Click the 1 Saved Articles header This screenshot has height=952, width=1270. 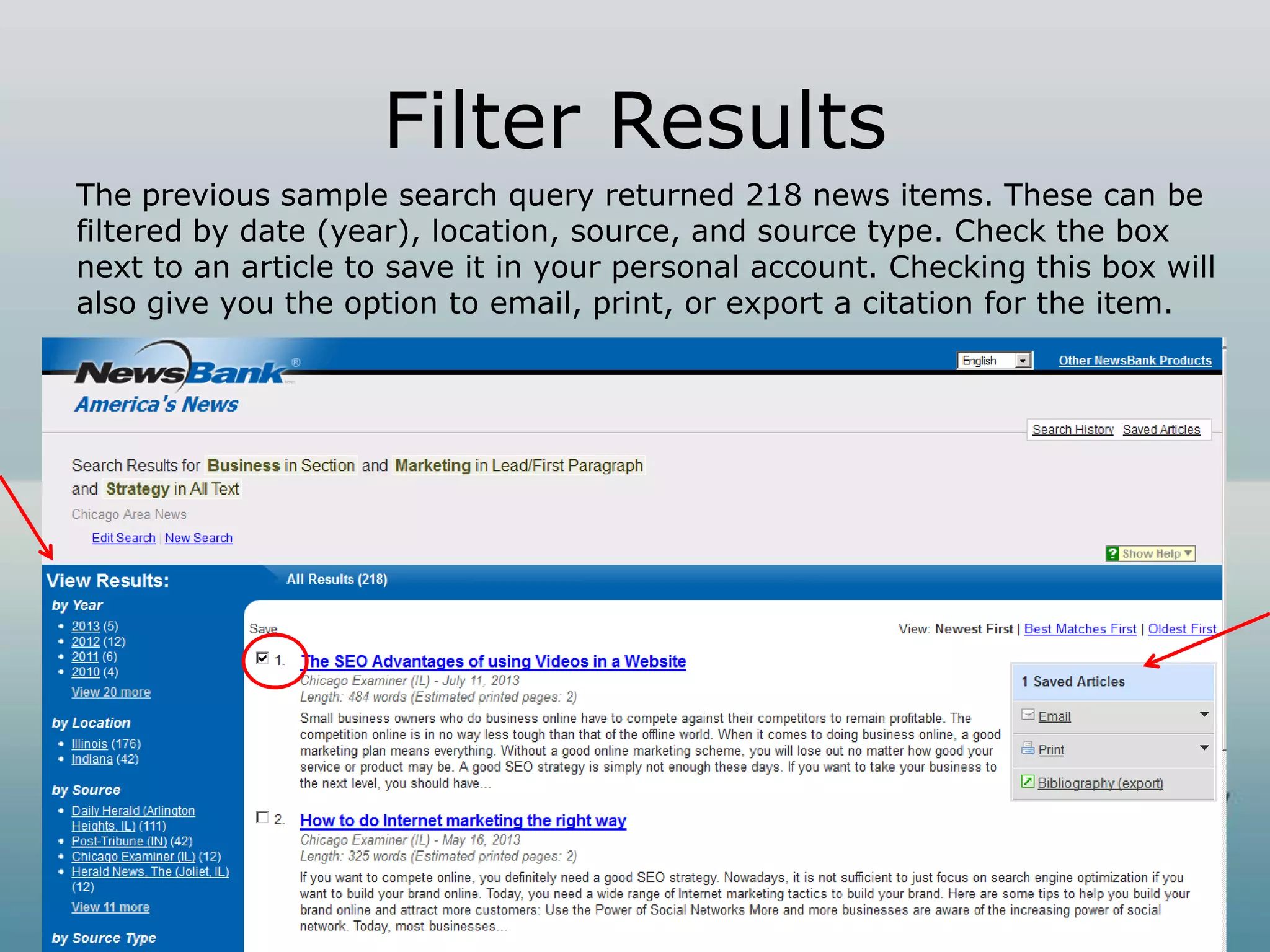(1112, 682)
